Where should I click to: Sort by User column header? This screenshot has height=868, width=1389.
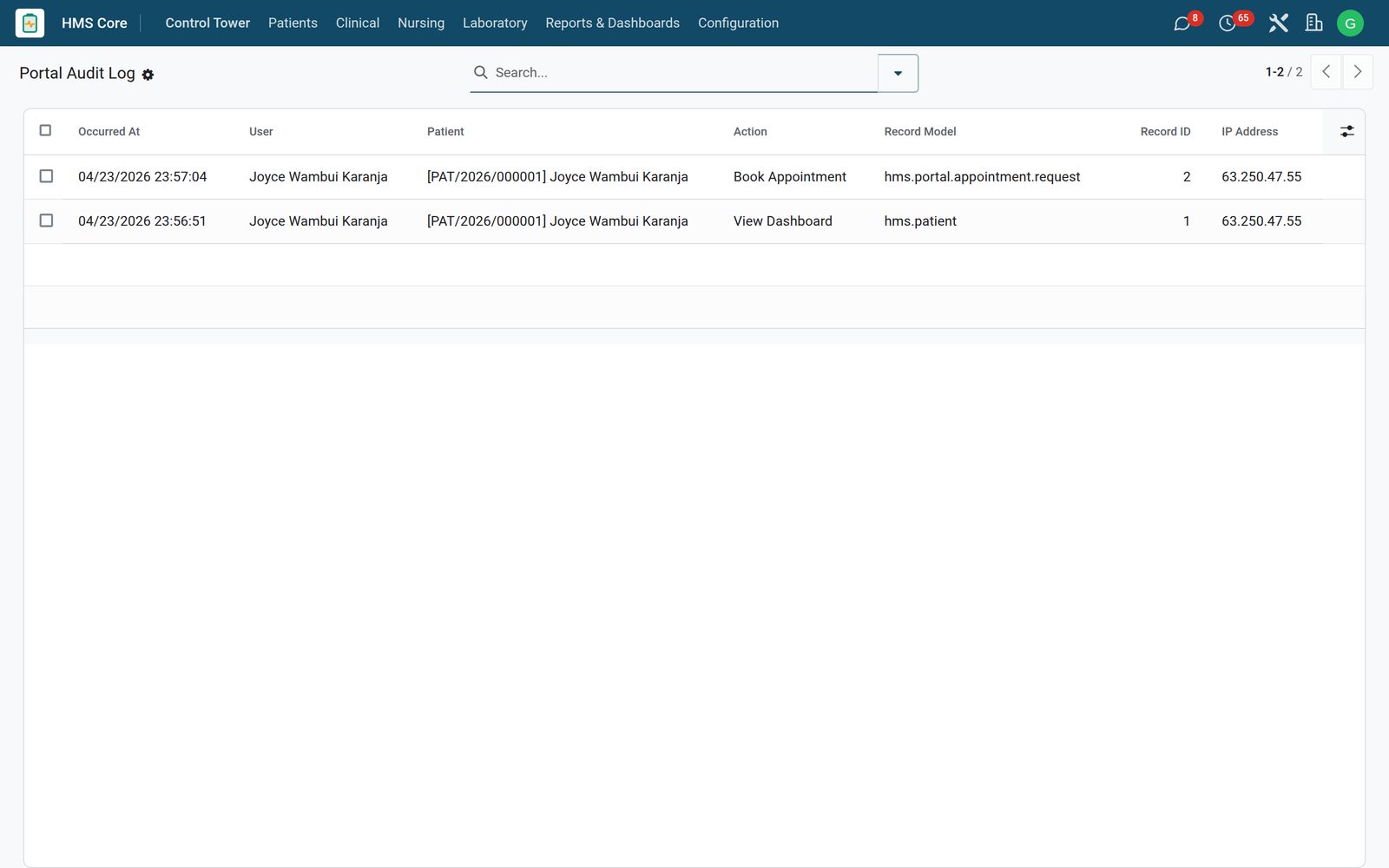pos(260,132)
